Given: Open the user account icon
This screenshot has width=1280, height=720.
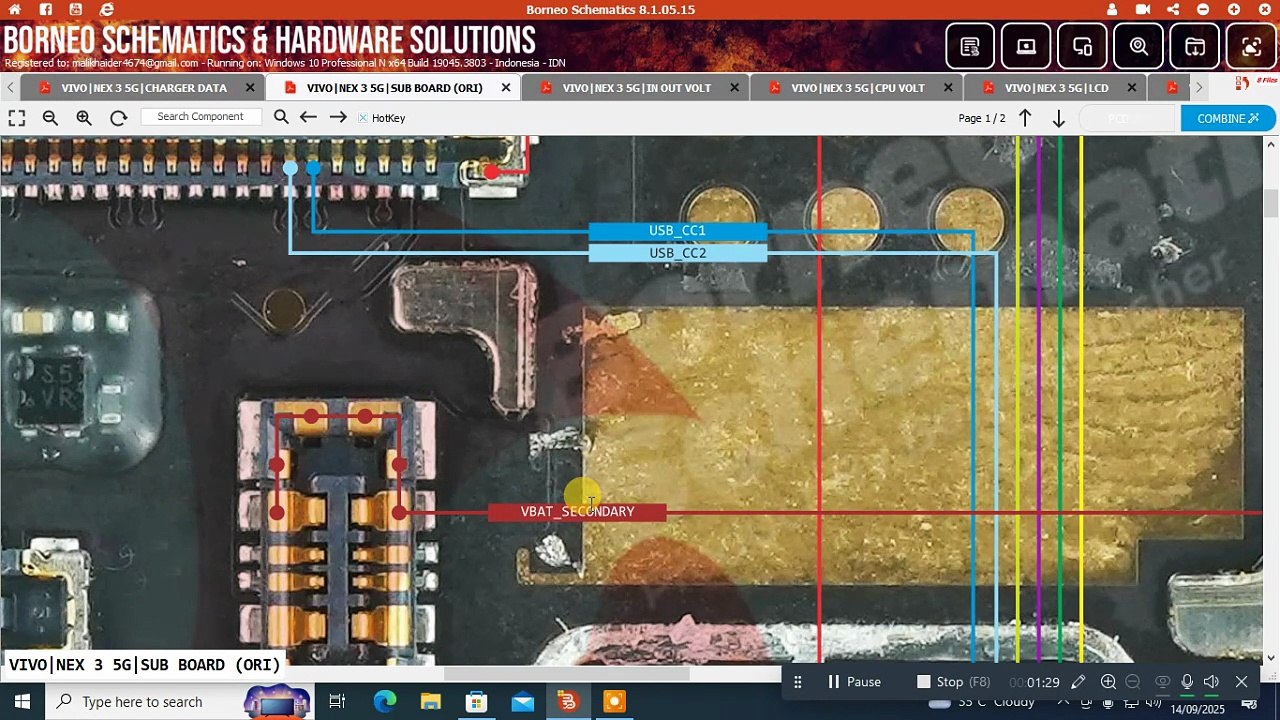Looking at the screenshot, I should point(1112,10).
